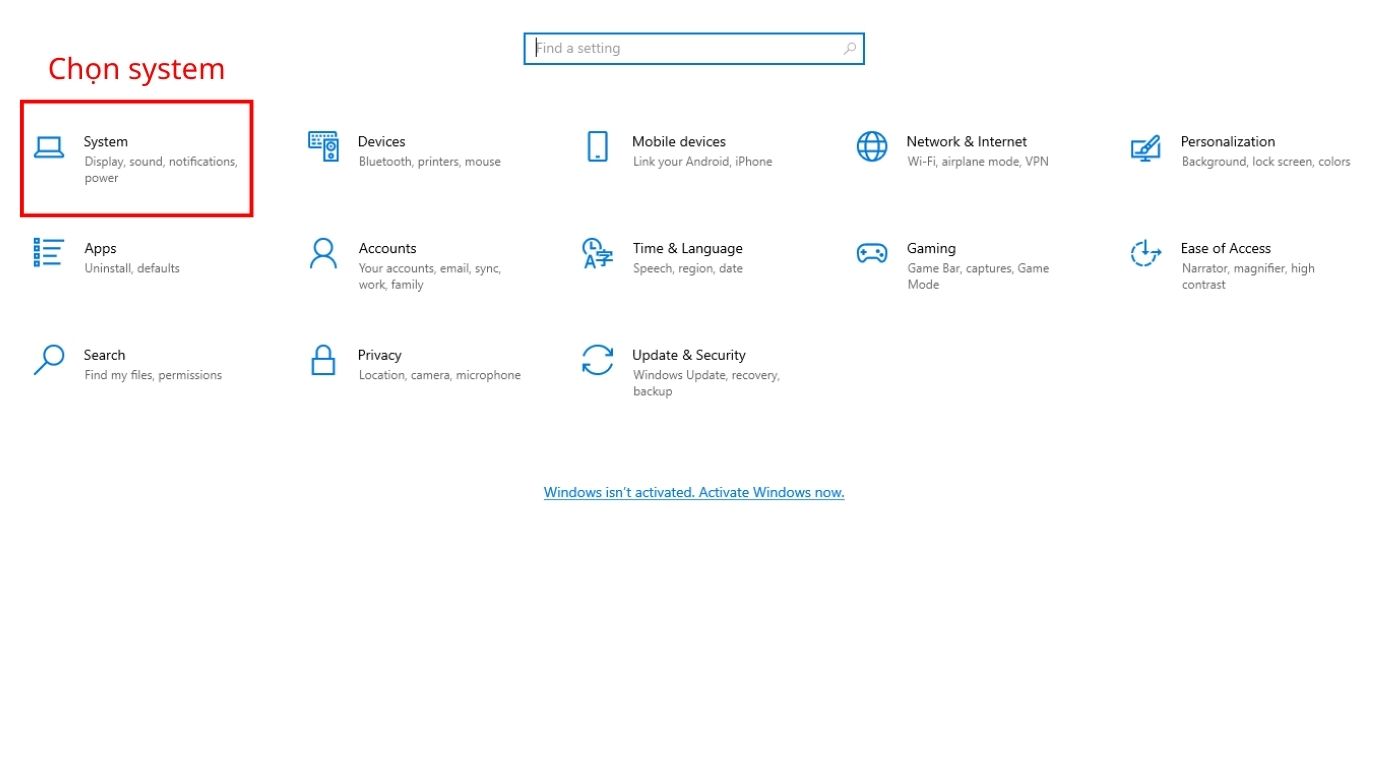Click the Mobile devices phone icon
Viewport: 1376px width, 768px height.
tap(597, 146)
